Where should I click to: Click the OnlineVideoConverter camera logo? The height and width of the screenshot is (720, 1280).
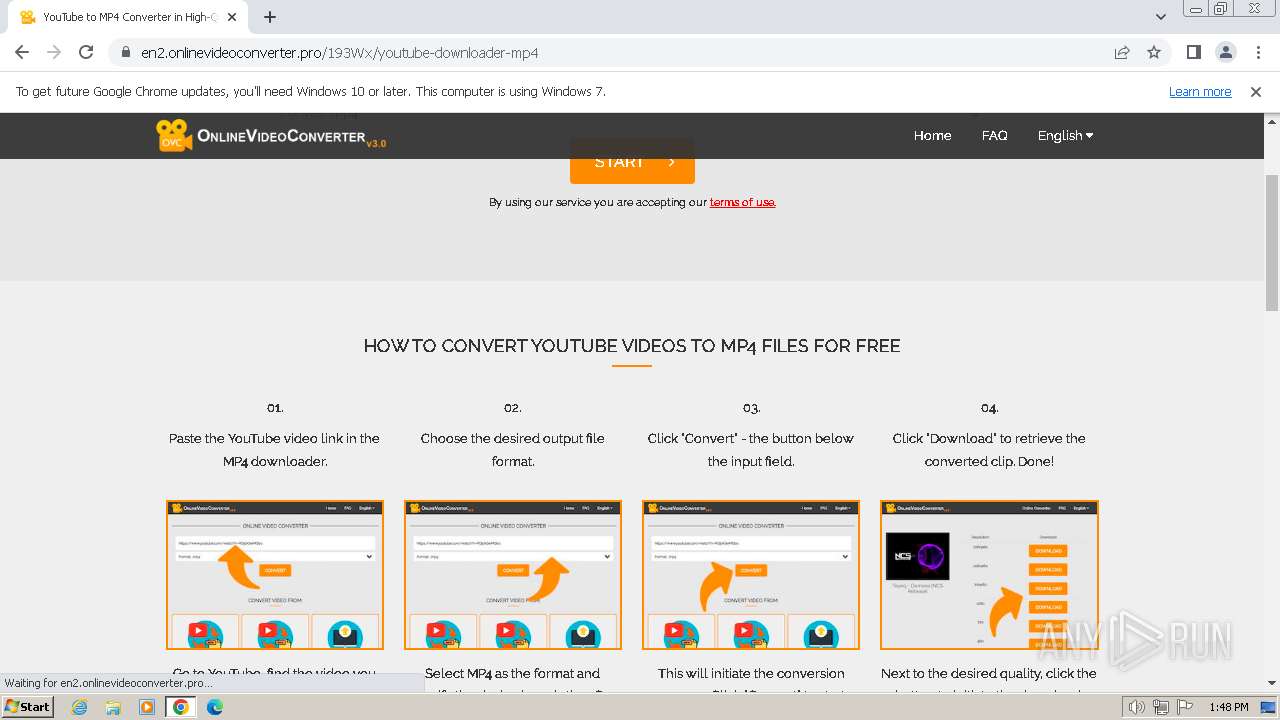click(271, 136)
